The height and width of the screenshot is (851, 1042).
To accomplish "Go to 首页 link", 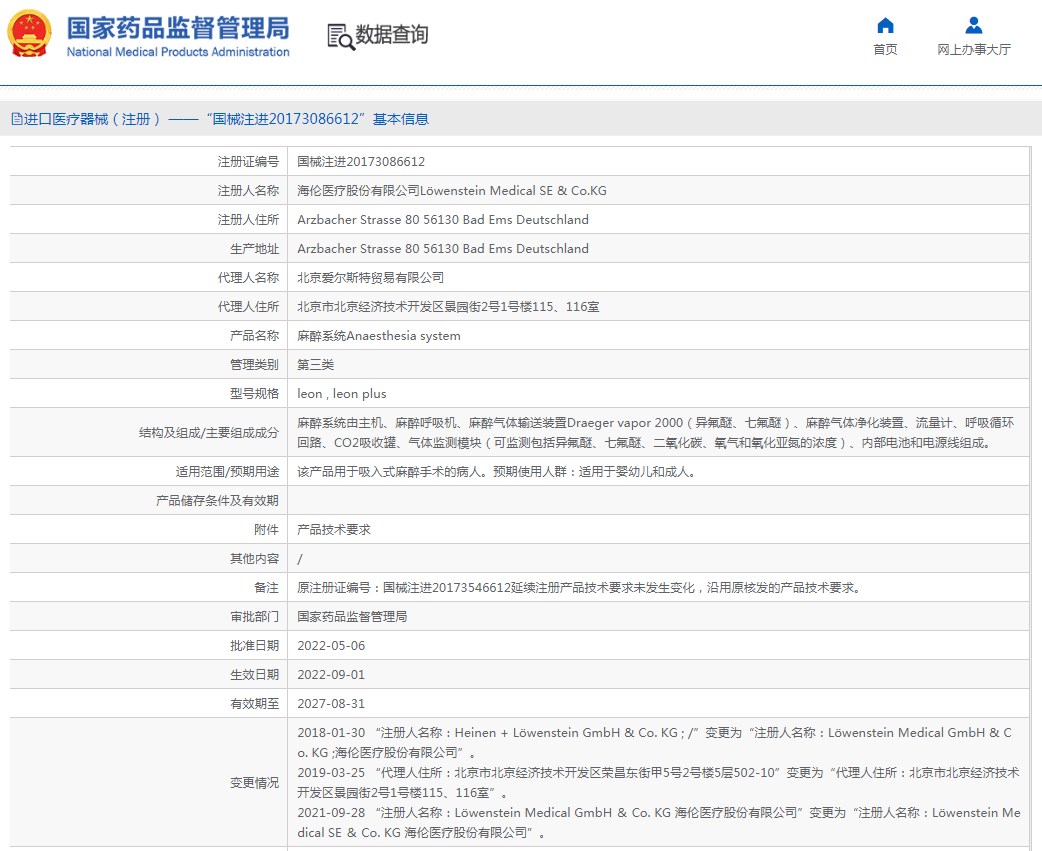I will 885,49.
